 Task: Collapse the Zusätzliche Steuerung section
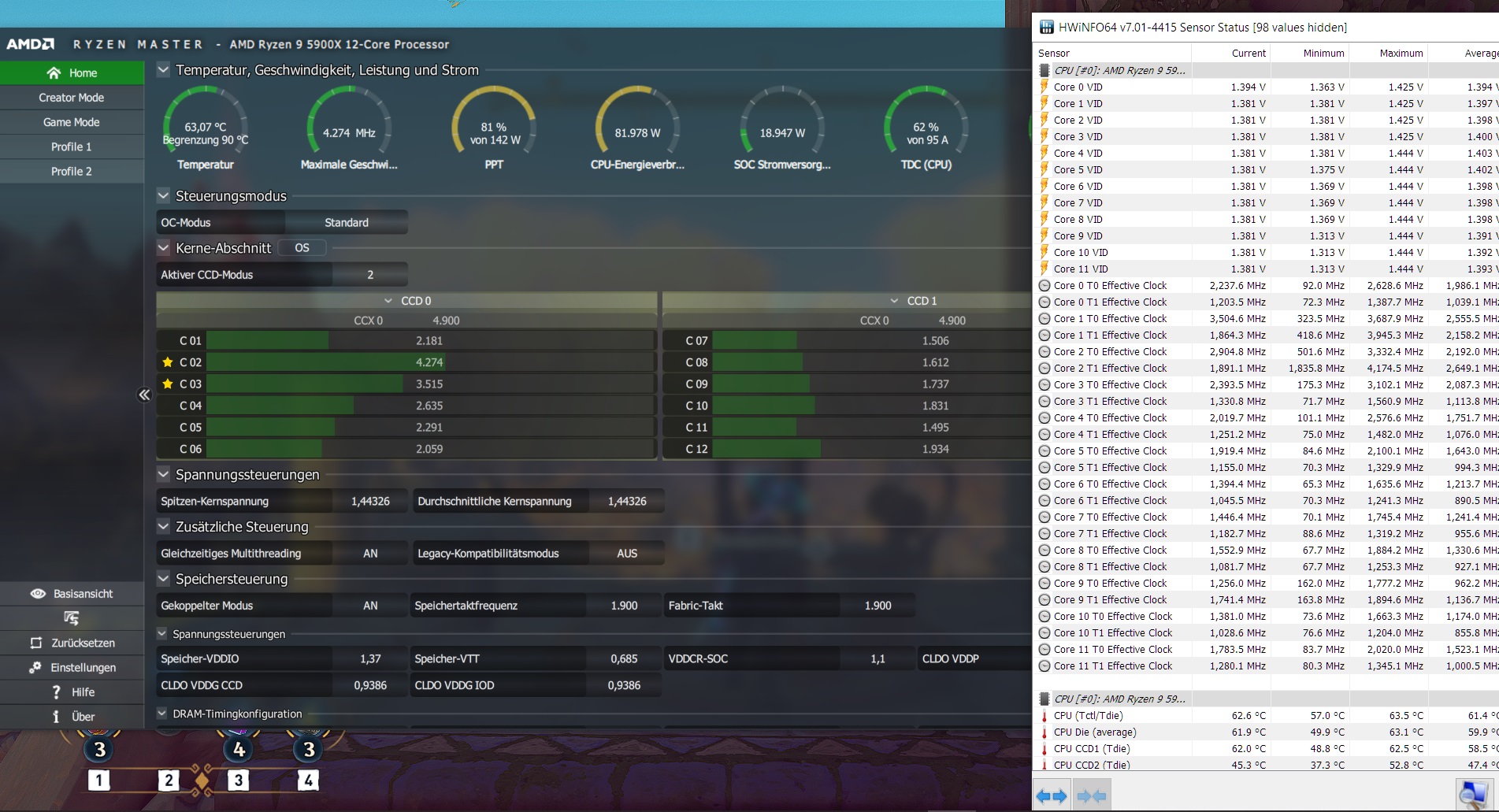(163, 526)
